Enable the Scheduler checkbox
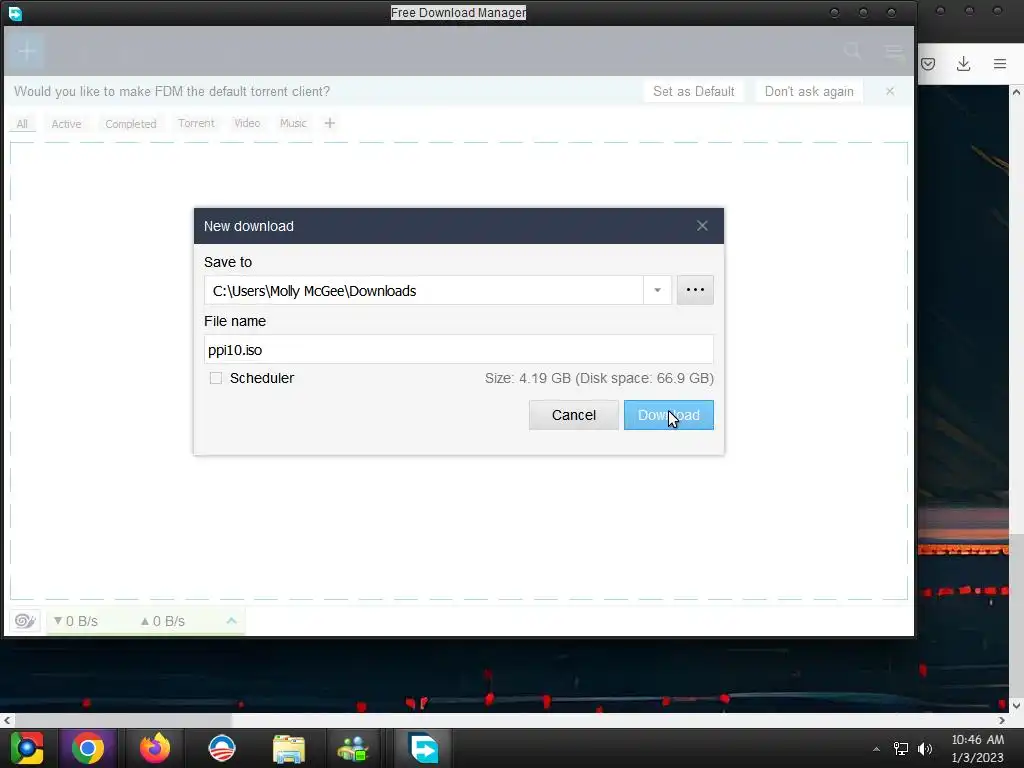This screenshot has height=768, width=1024. (216, 378)
